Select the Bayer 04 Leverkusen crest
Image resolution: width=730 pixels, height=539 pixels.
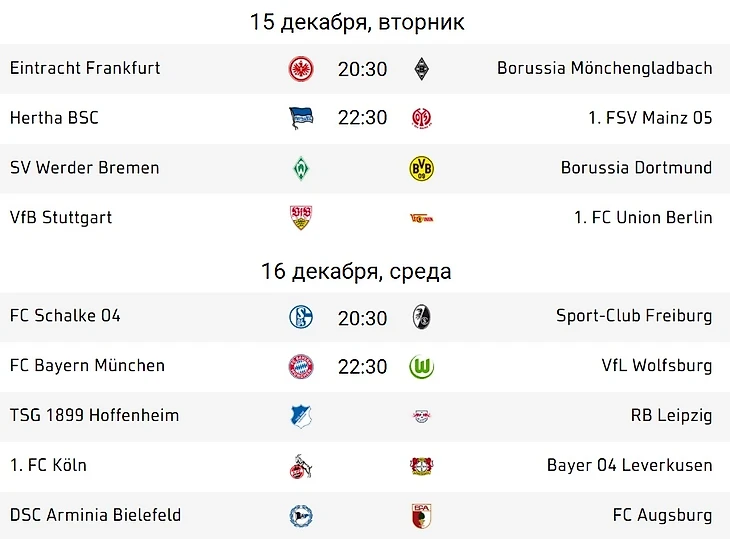[421, 466]
